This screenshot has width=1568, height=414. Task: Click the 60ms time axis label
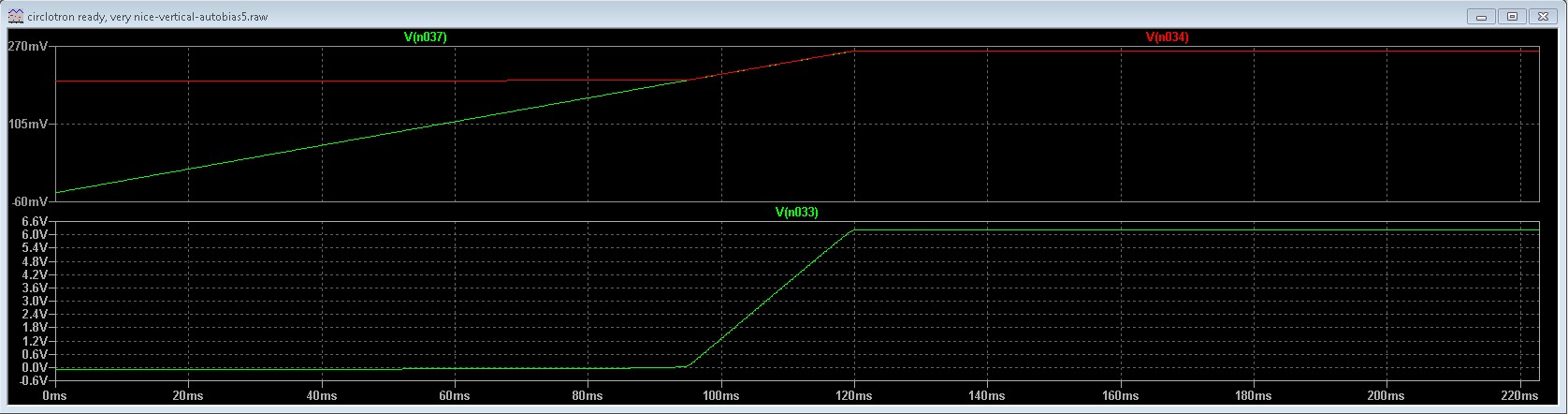[x=455, y=395]
